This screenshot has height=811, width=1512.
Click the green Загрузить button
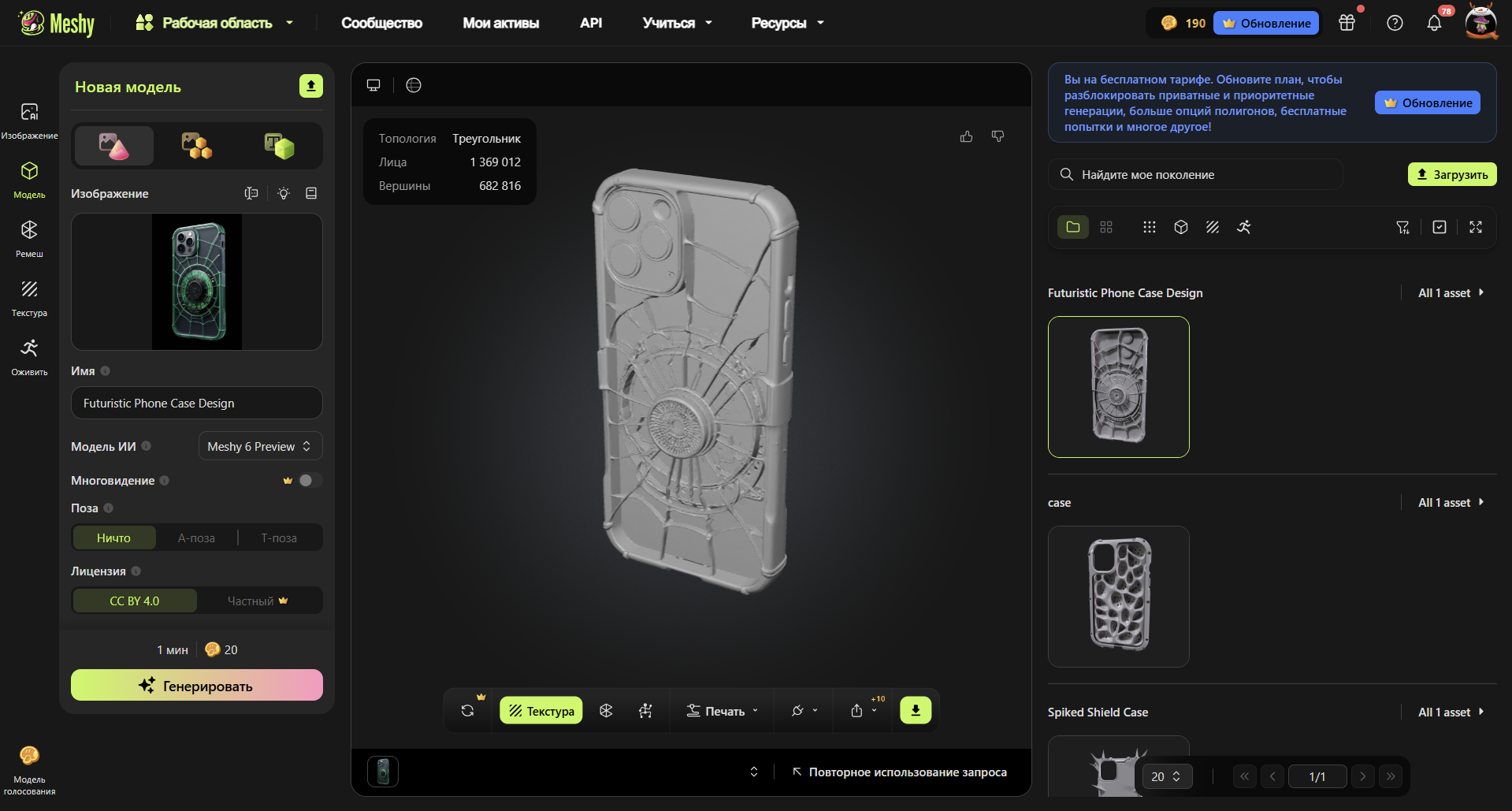1452,174
